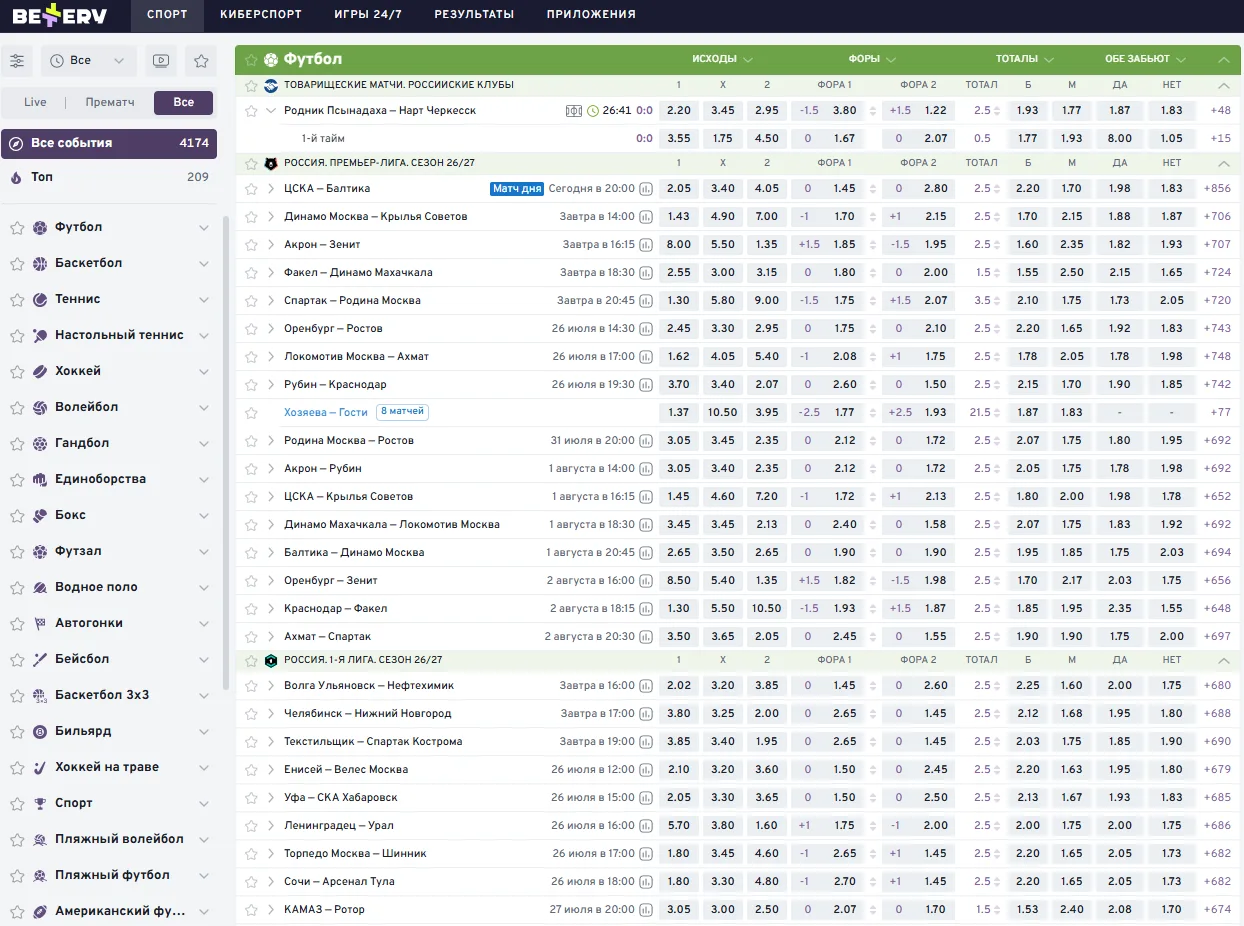
Task: Open field view icon for Родник Псынадаха match
Action: (x=574, y=111)
